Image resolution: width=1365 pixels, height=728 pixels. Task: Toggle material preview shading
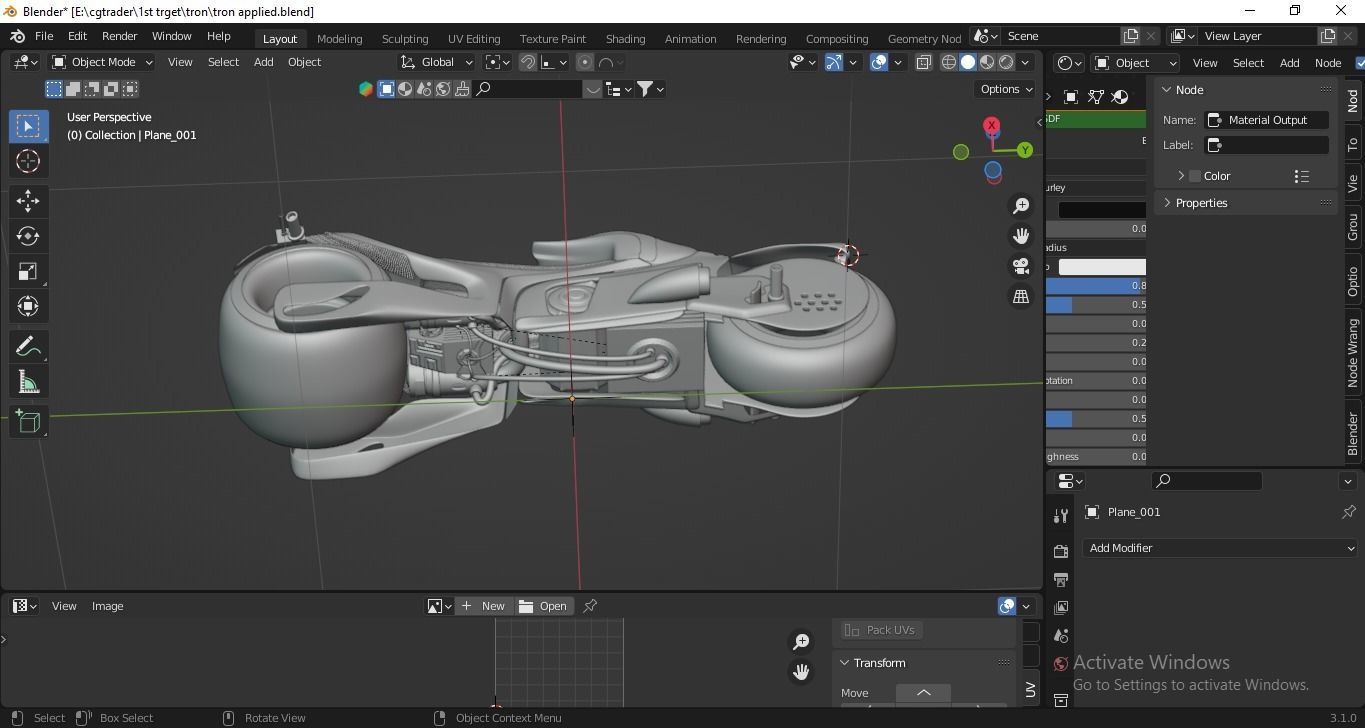987,62
